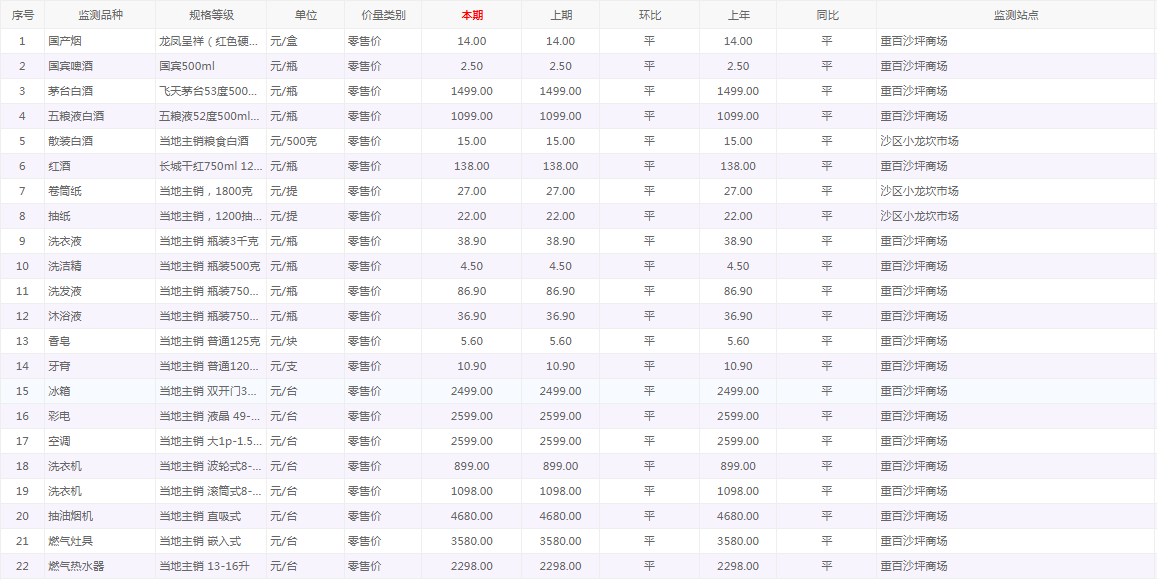The image size is (1157, 580).
Task: Click the 上年 column header
Action: click(x=738, y=15)
